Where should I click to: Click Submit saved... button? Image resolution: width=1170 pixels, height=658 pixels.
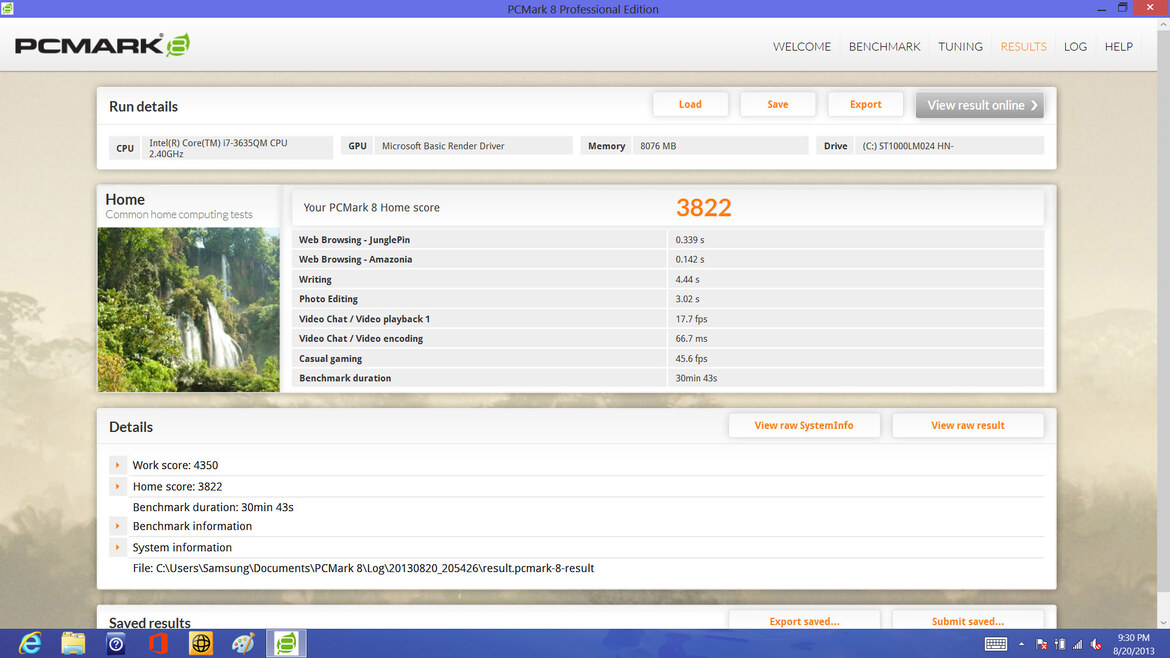point(968,620)
